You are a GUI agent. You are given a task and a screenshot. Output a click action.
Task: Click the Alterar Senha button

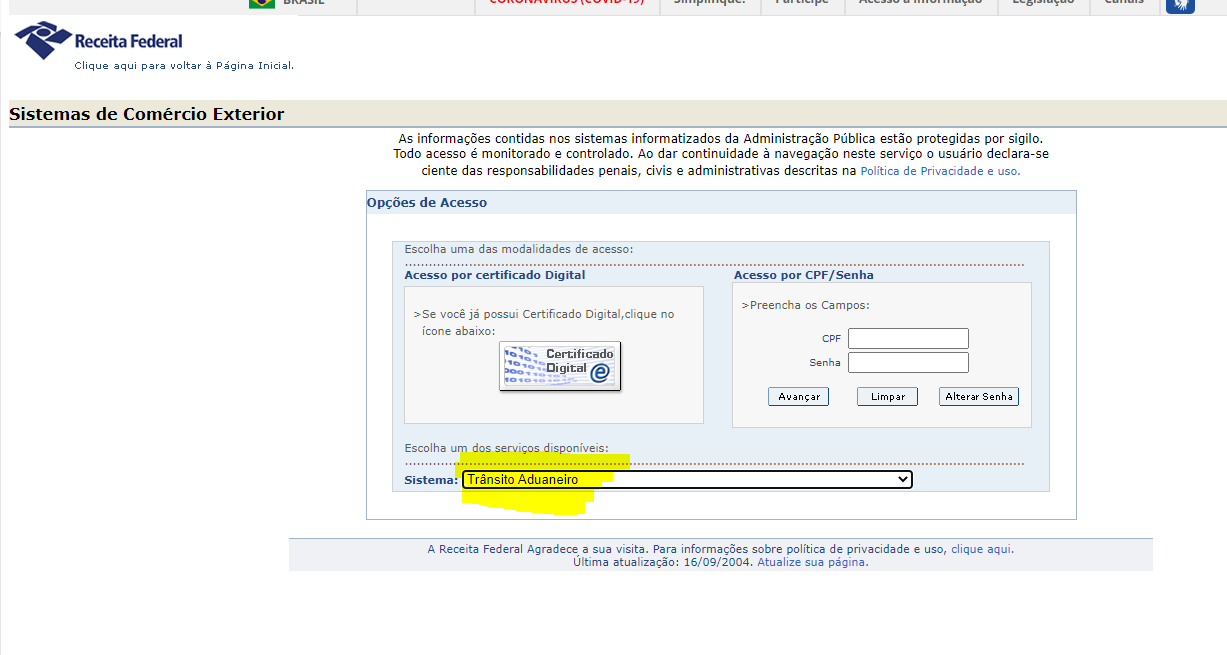point(979,397)
